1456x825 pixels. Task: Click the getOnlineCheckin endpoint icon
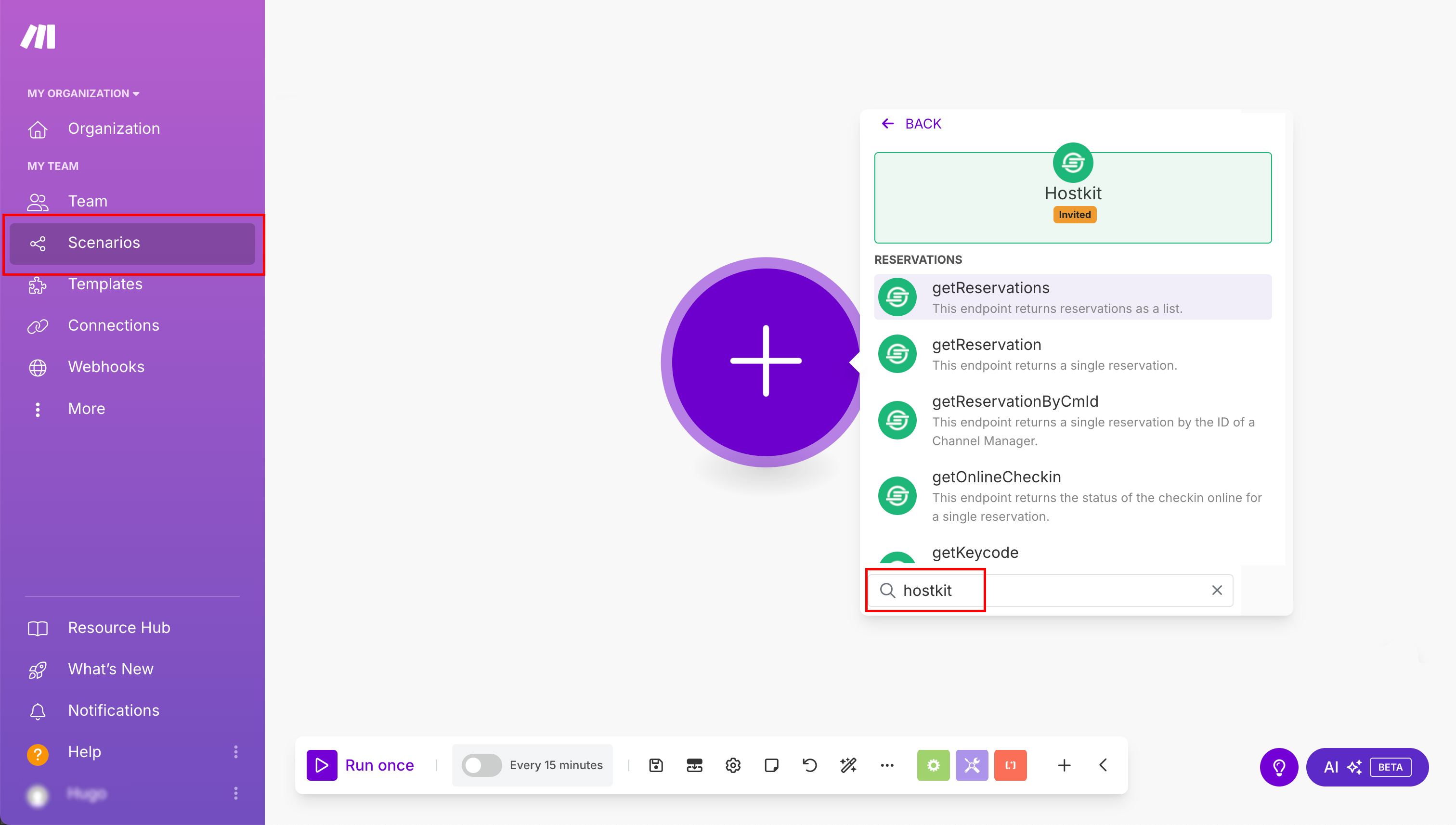[x=897, y=496]
